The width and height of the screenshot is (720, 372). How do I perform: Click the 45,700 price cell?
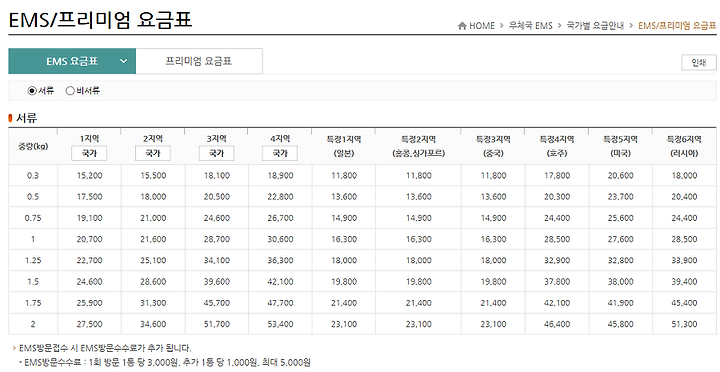[217, 303]
